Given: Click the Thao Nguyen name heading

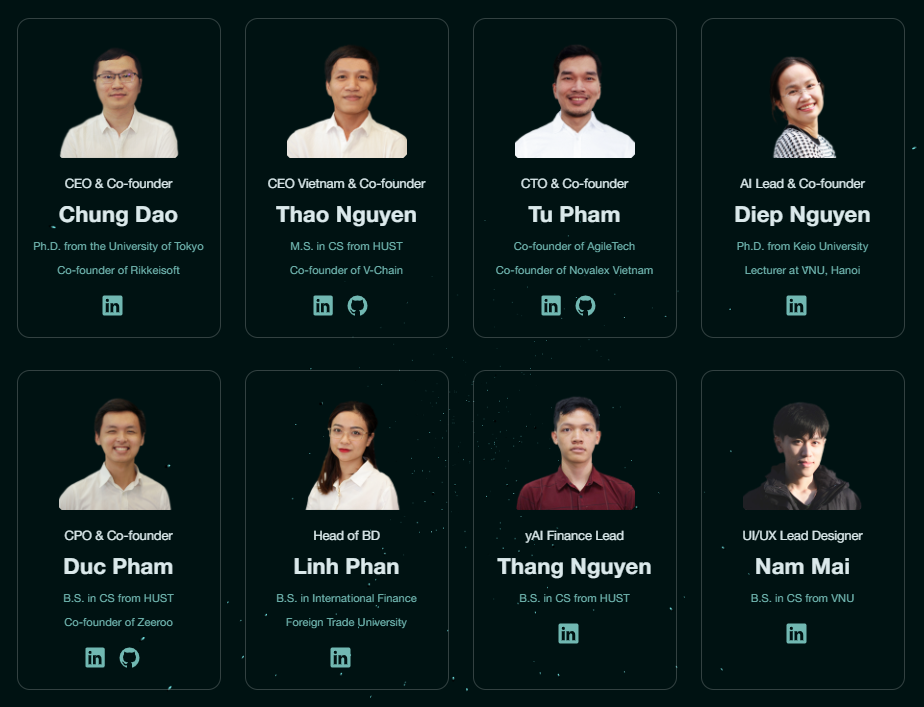Looking at the screenshot, I should pos(346,214).
